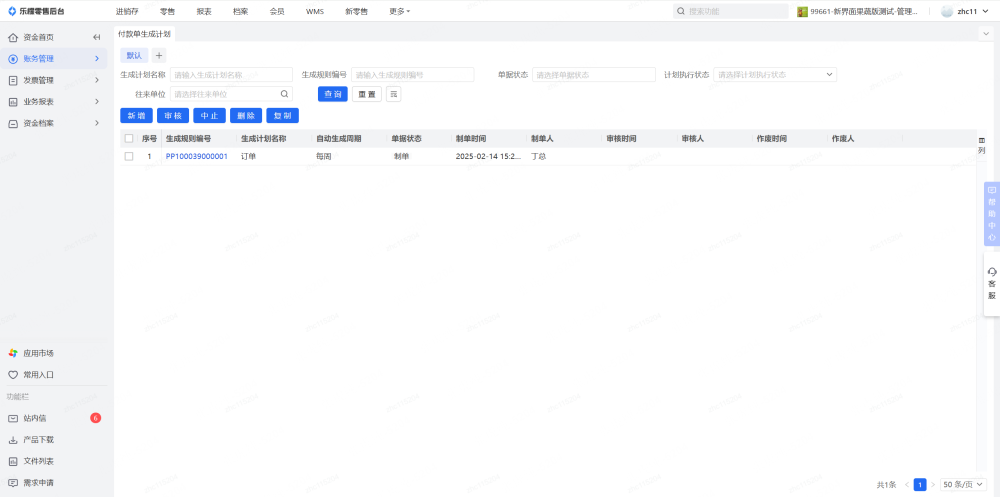Collapse the left sidebar with arrow icon
This screenshot has width=1000, height=497.
point(97,37)
